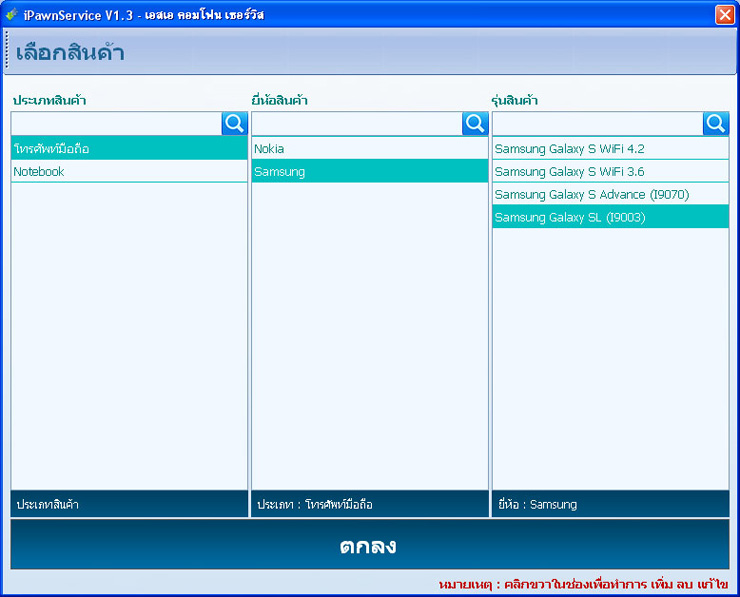Click the ประเภทสินค้า footer bar
Image resolution: width=740 pixels, height=597 pixels.
click(x=129, y=504)
